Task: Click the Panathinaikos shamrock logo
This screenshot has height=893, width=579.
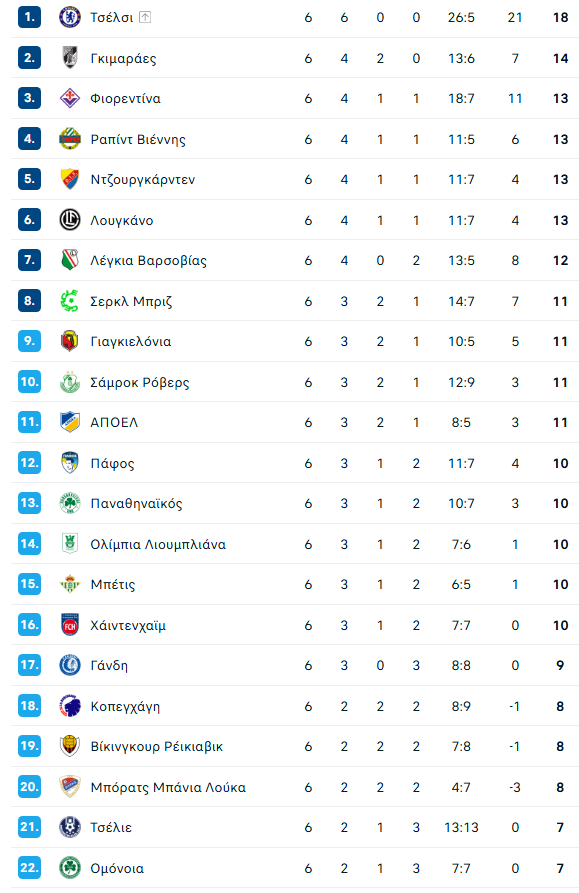Action: (69, 503)
